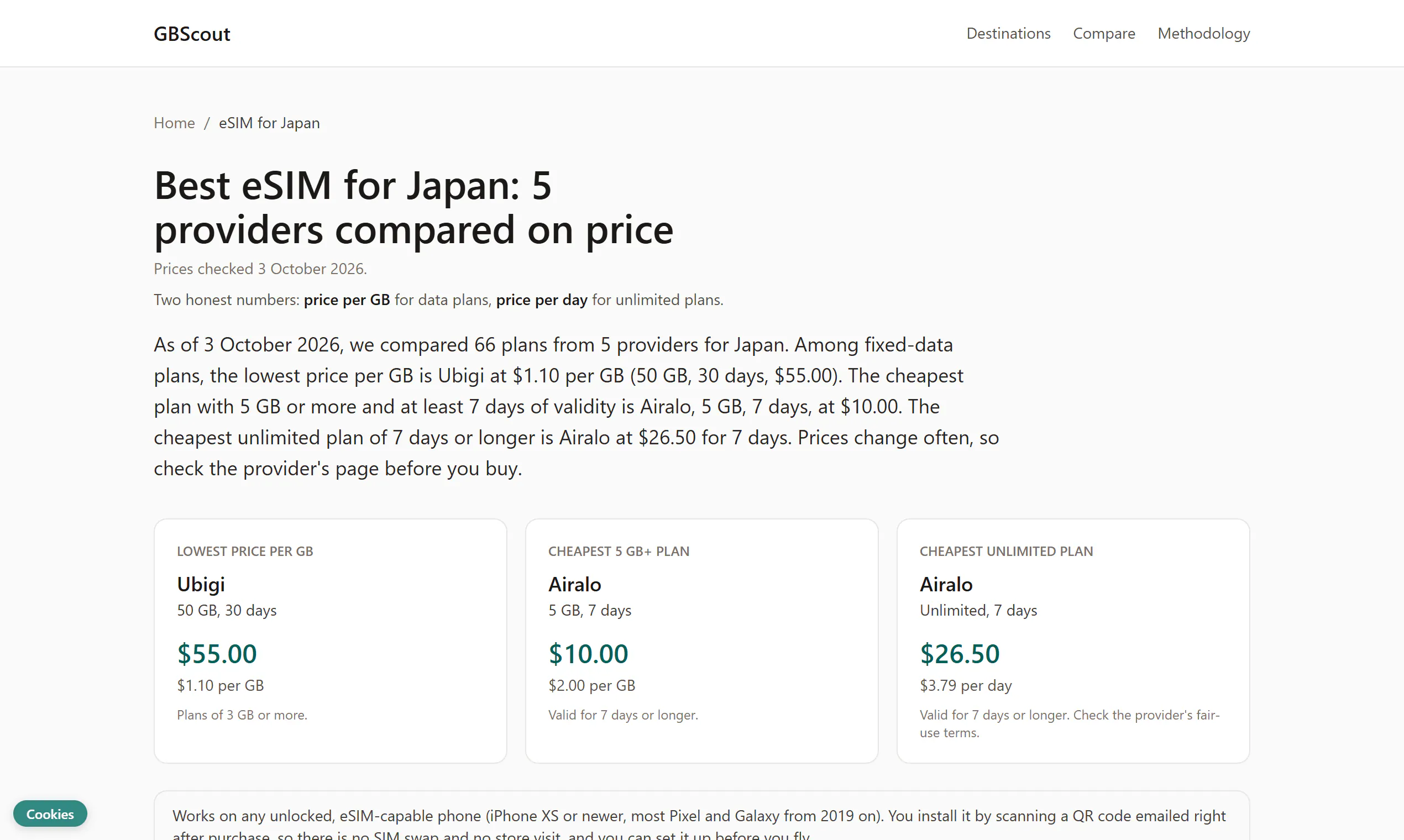The width and height of the screenshot is (1404, 840).
Task: Click the $3.79 per day value
Action: [x=966, y=685]
